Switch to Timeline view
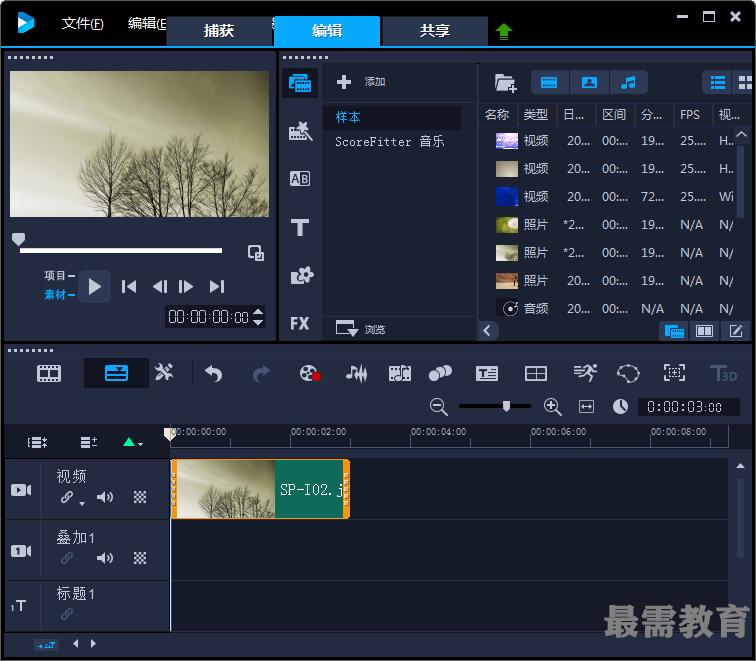 [116, 373]
